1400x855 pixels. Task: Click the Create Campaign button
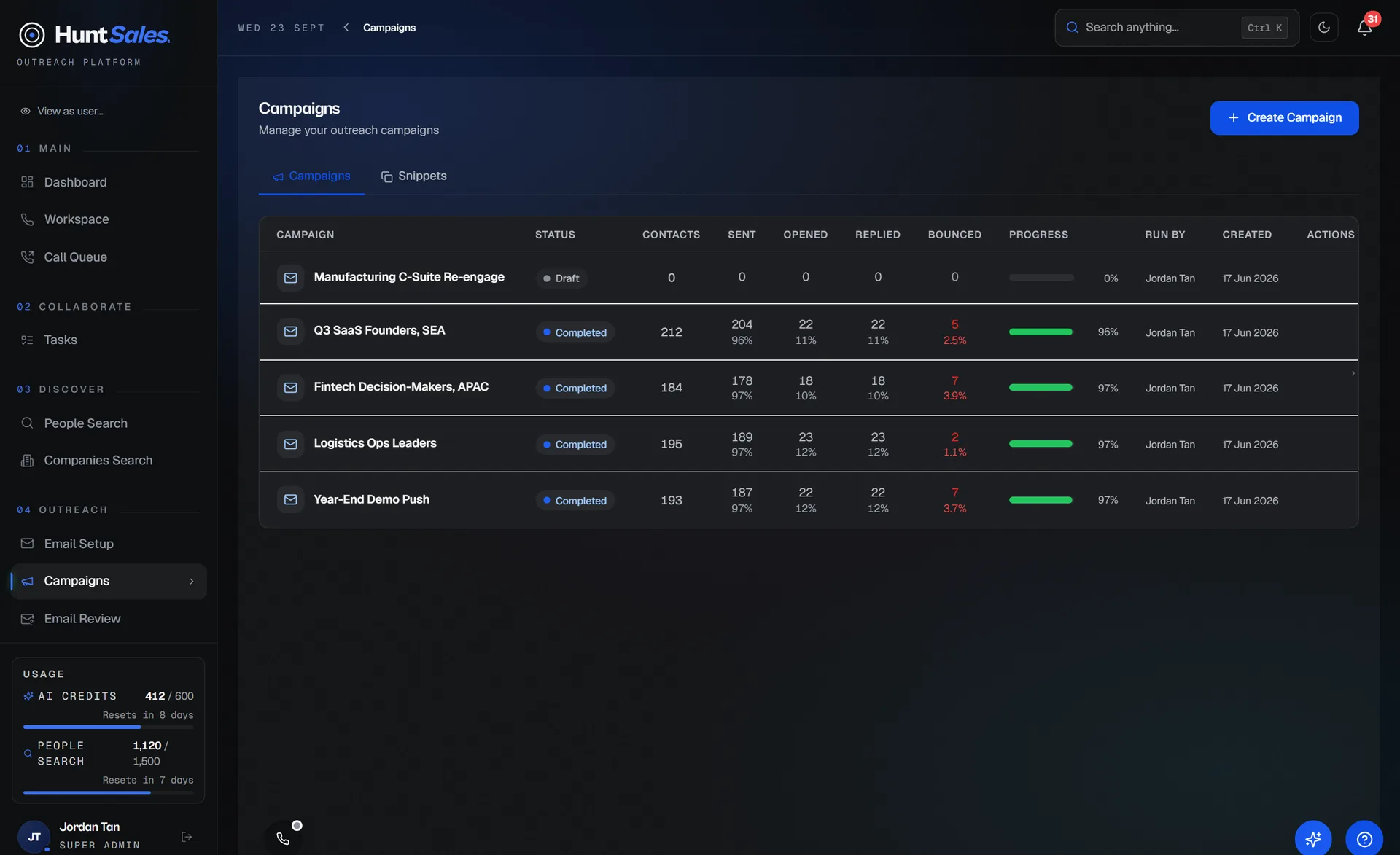1284,118
